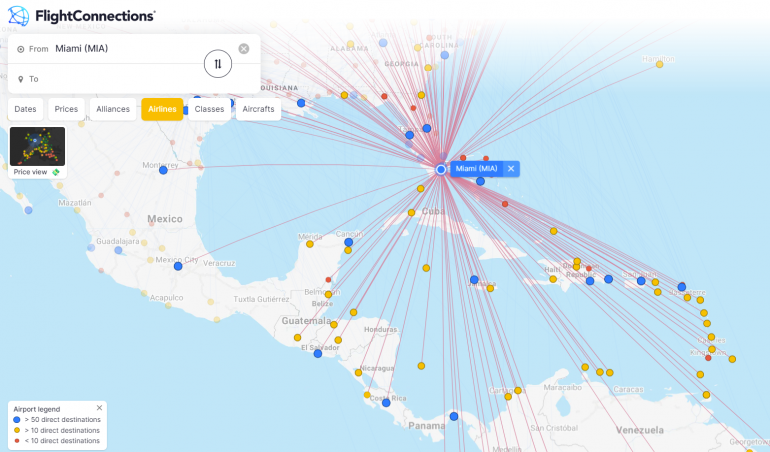Select the Monterrey airport dot
The height and width of the screenshot is (452, 770).
coord(163,170)
